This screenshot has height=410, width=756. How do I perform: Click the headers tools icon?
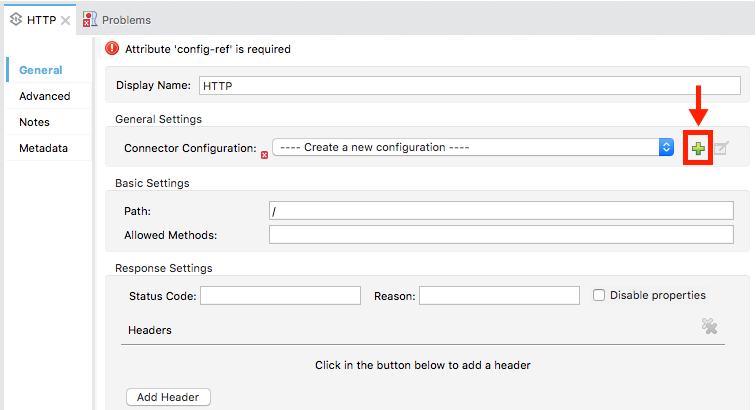pos(709,326)
